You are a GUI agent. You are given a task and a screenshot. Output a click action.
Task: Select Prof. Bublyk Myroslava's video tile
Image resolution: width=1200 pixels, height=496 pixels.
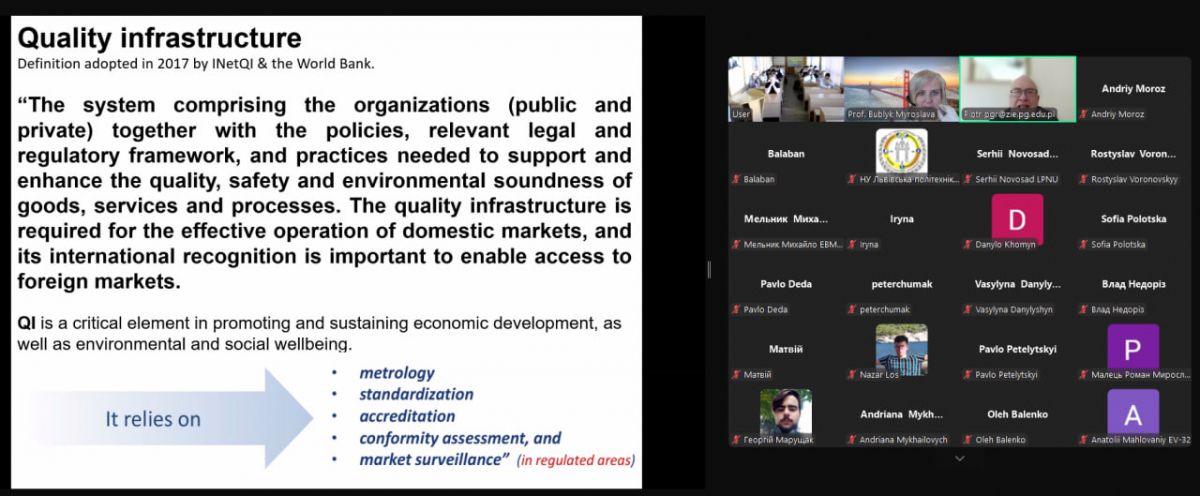pos(901,88)
